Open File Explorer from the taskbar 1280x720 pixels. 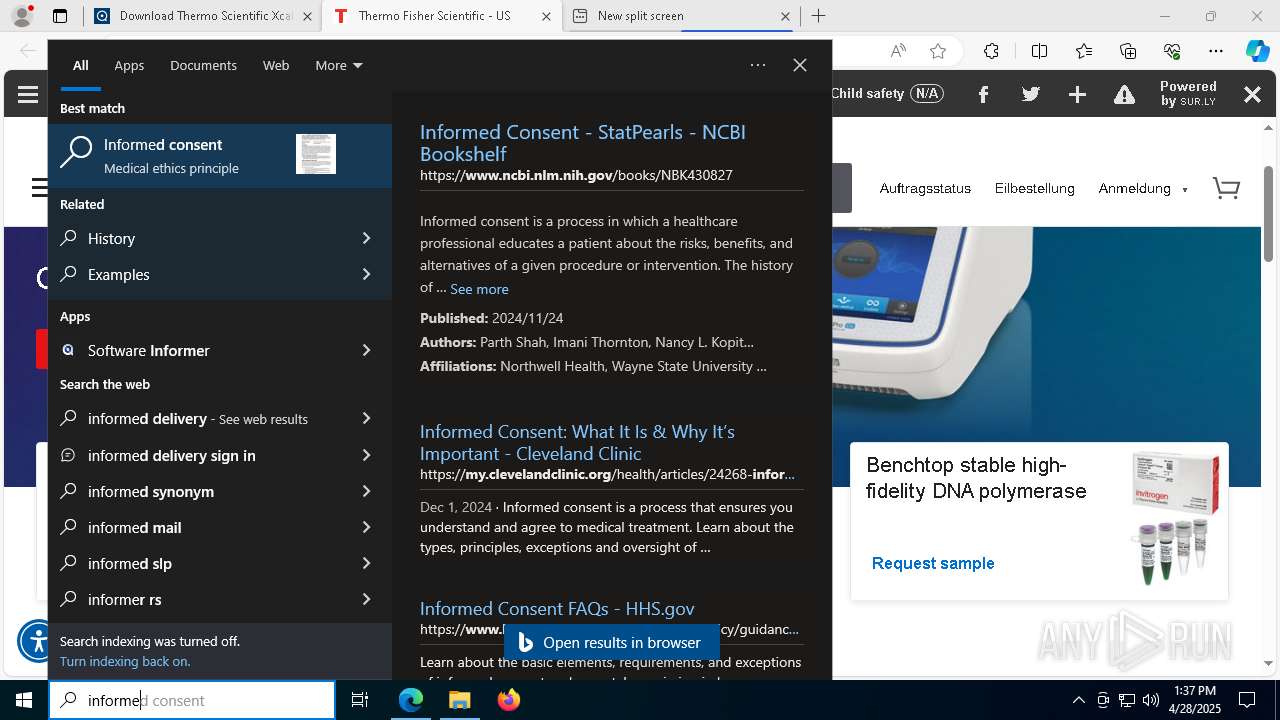[x=459, y=700]
